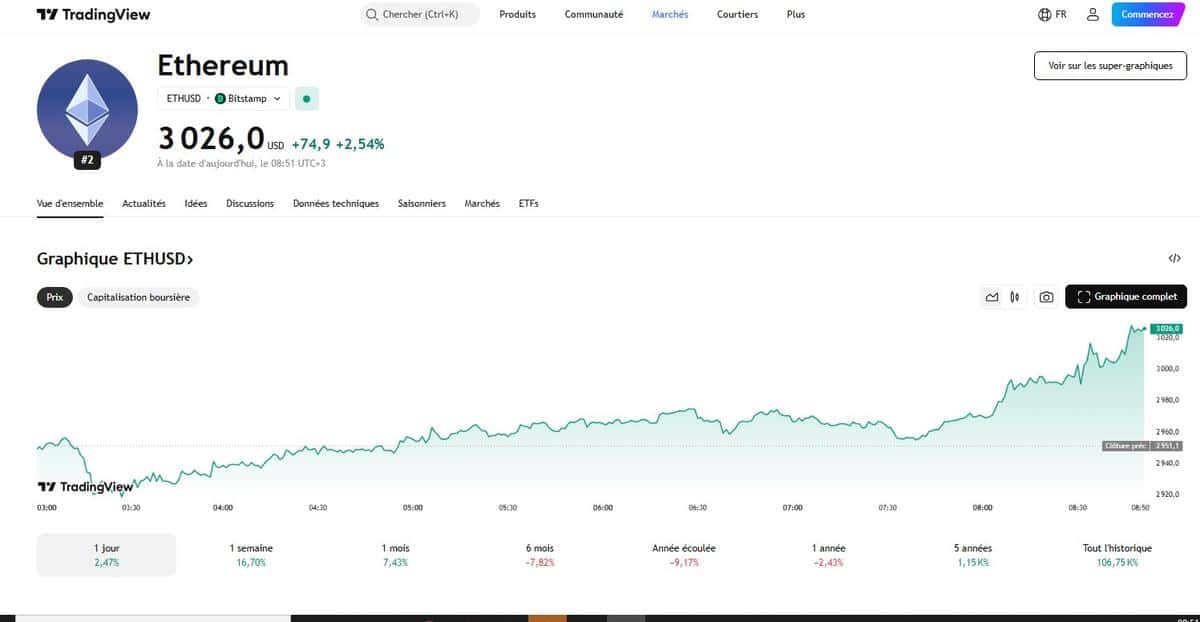Click the search magnifier field Chercher

[420, 14]
